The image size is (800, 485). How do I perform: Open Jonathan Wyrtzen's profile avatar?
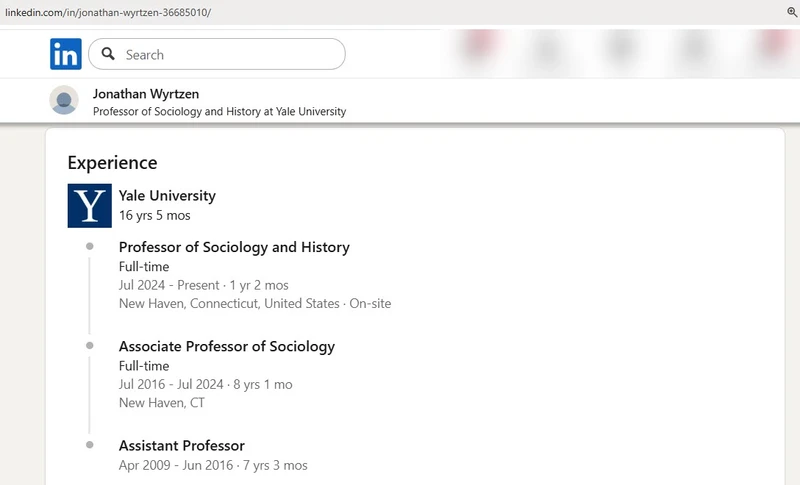click(x=64, y=100)
